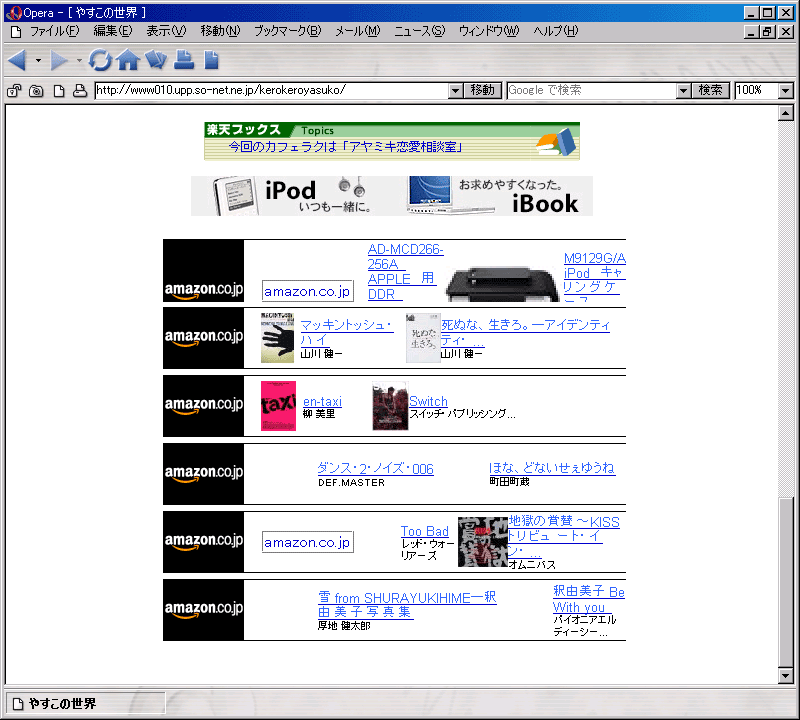
Task: Open the ウィンドウ(W) menu
Action: [x=489, y=31]
